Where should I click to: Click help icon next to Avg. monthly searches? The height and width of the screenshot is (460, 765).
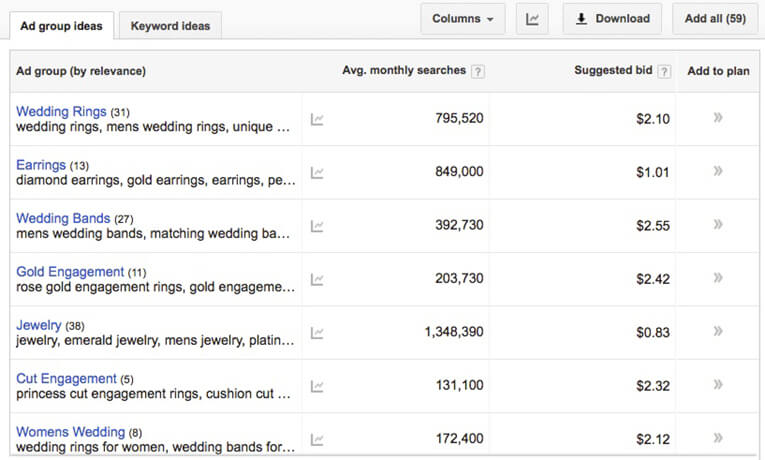478,72
